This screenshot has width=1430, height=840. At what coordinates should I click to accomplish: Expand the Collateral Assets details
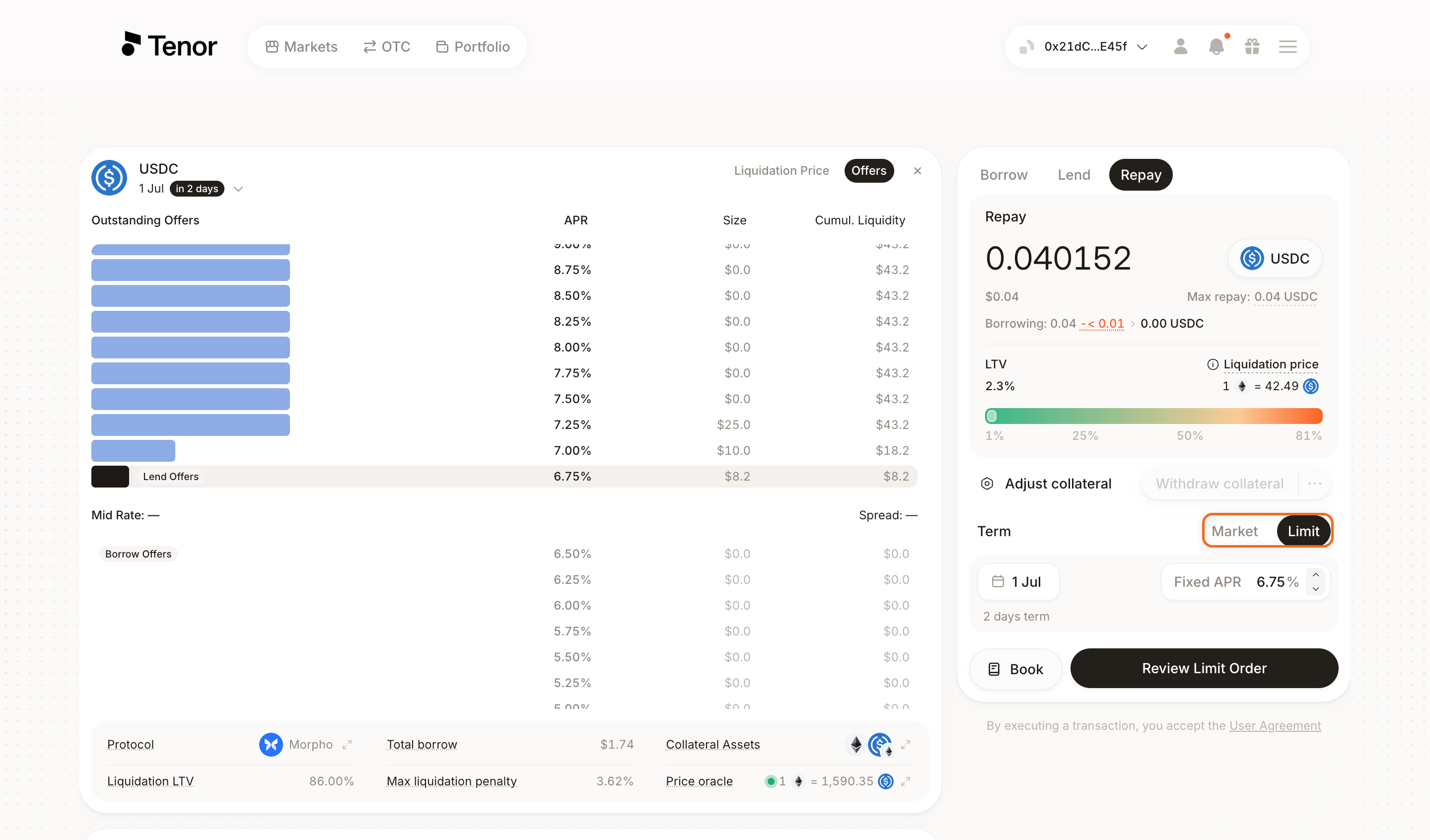point(906,744)
